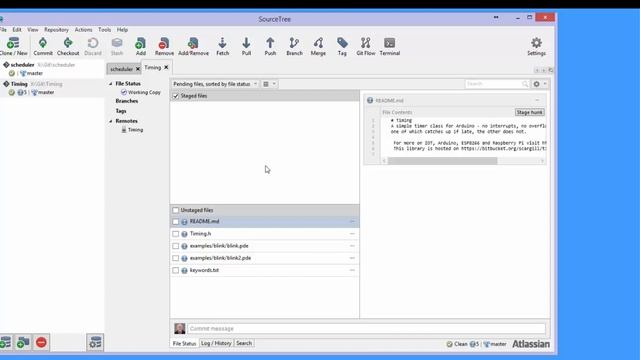Collapse the Remotes tree section
This screenshot has height=360, width=640.
(111, 121)
